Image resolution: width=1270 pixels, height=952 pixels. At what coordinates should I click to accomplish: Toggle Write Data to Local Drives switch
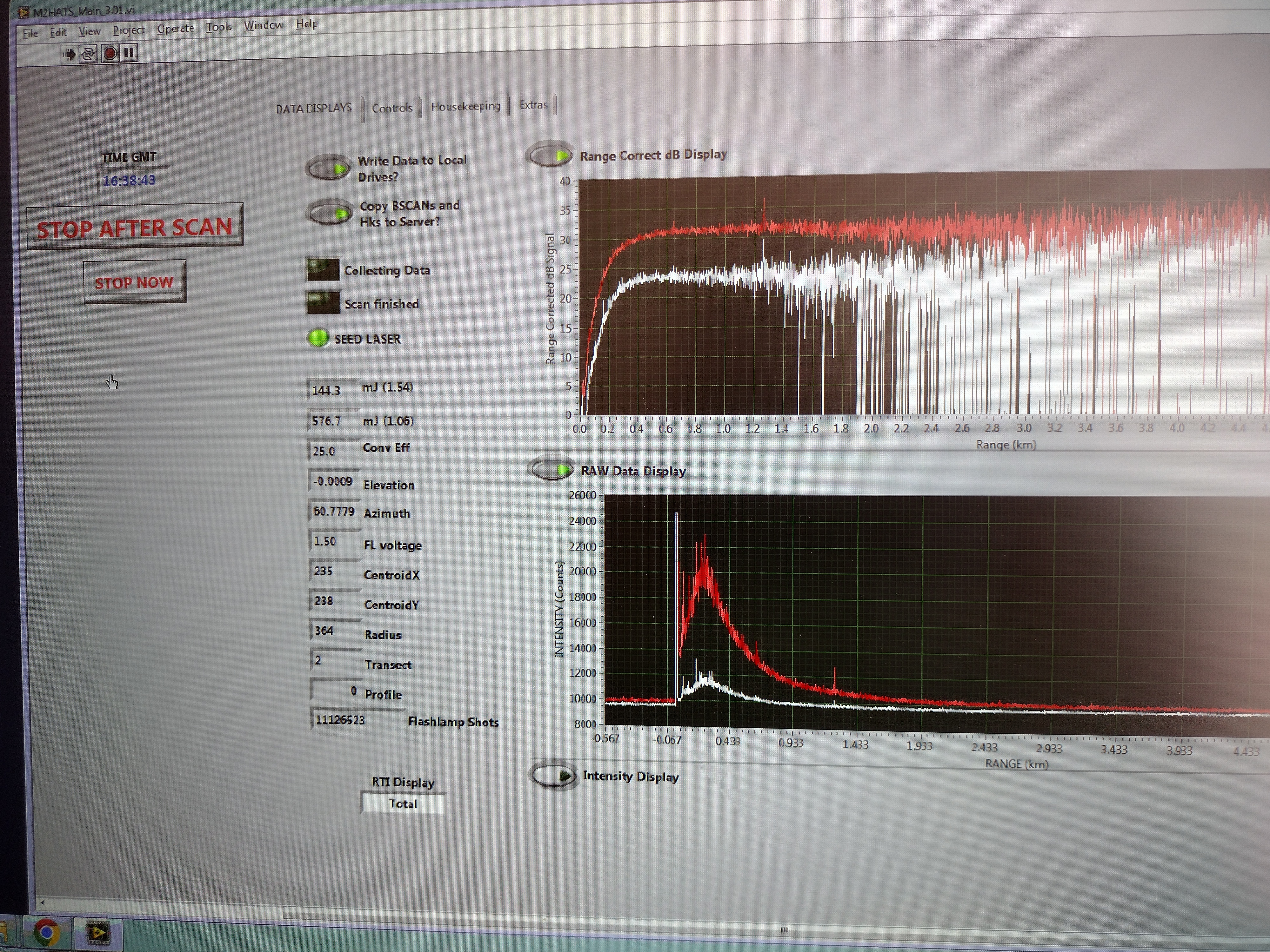[x=328, y=168]
